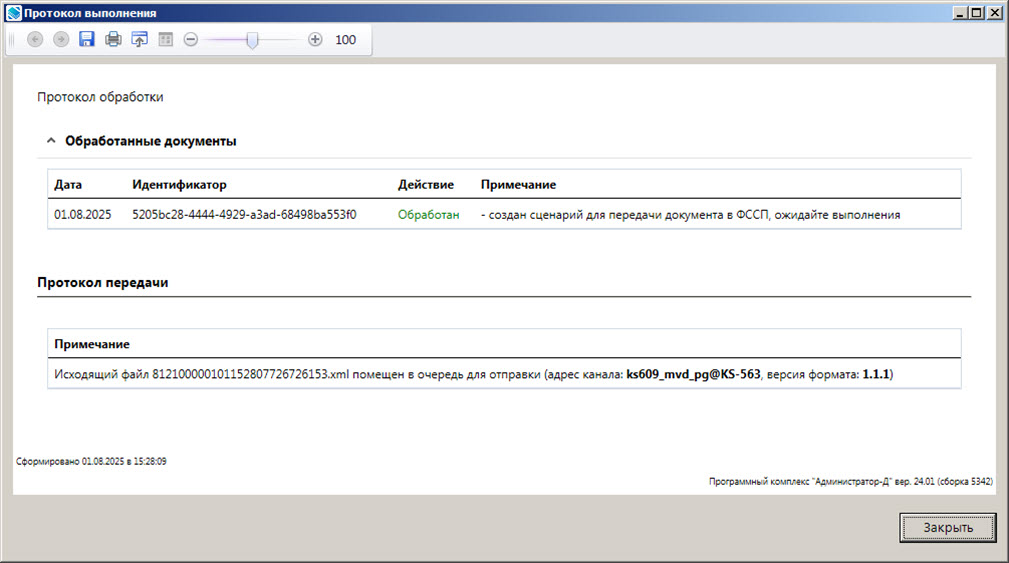Image resolution: width=1009 pixels, height=563 pixels.
Task: Click the zoom slider handle
Action: pyautogui.click(x=253, y=40)
